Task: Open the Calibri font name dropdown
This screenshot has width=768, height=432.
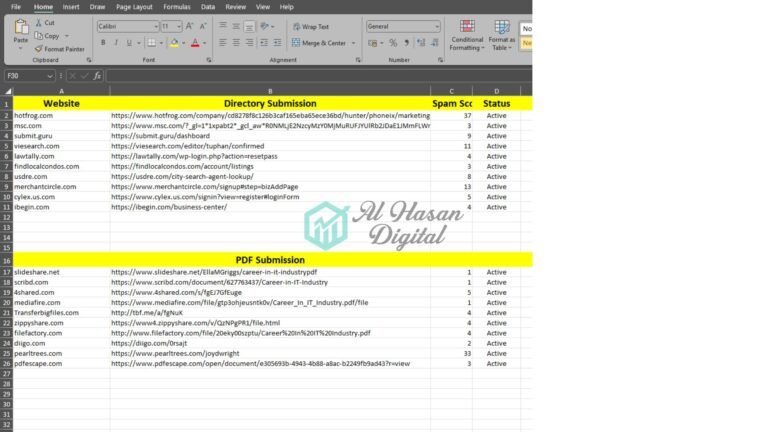Action: (x=155, y=26)
